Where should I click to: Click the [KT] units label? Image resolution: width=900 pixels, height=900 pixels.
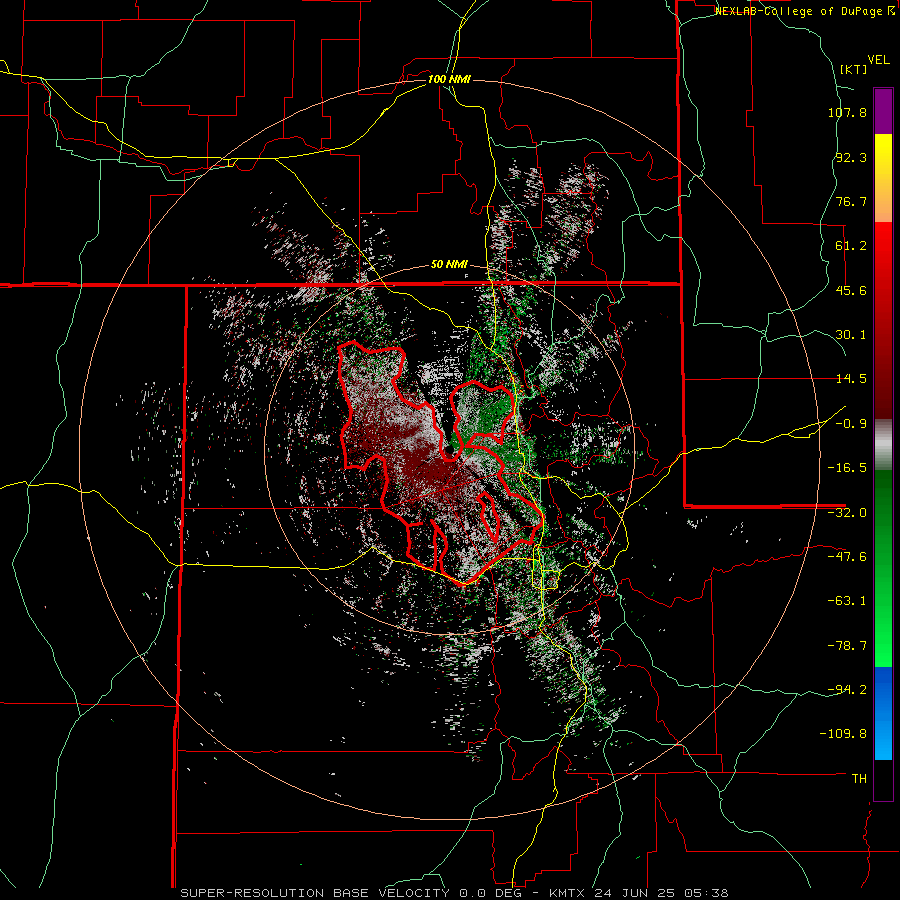pyautogui.click(x=853, y=69)
